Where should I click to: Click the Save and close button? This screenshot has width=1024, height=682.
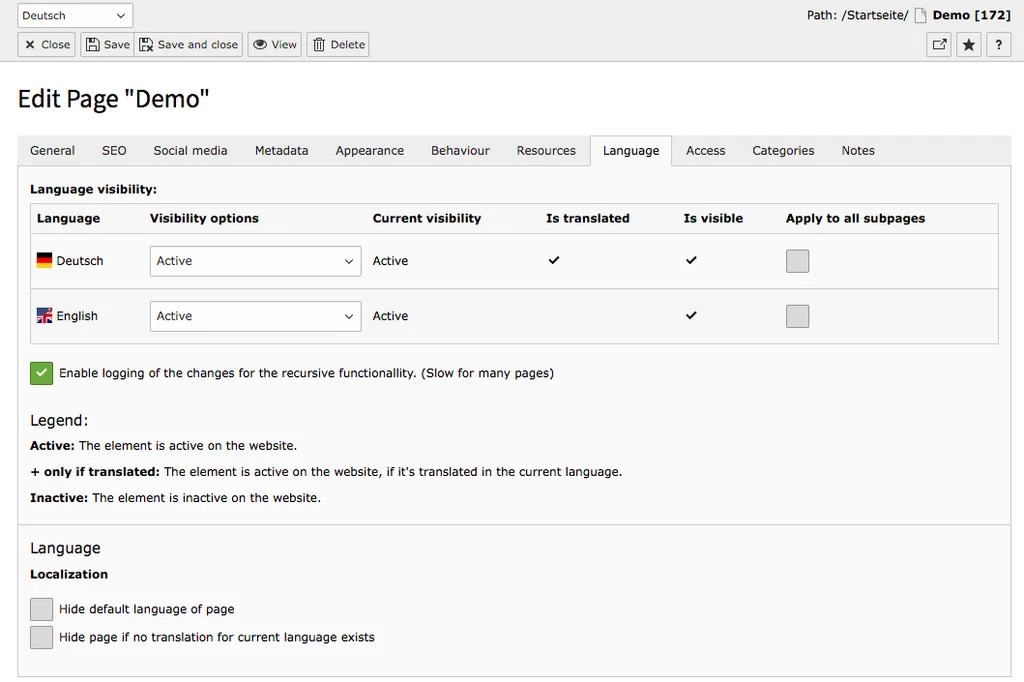189,44
